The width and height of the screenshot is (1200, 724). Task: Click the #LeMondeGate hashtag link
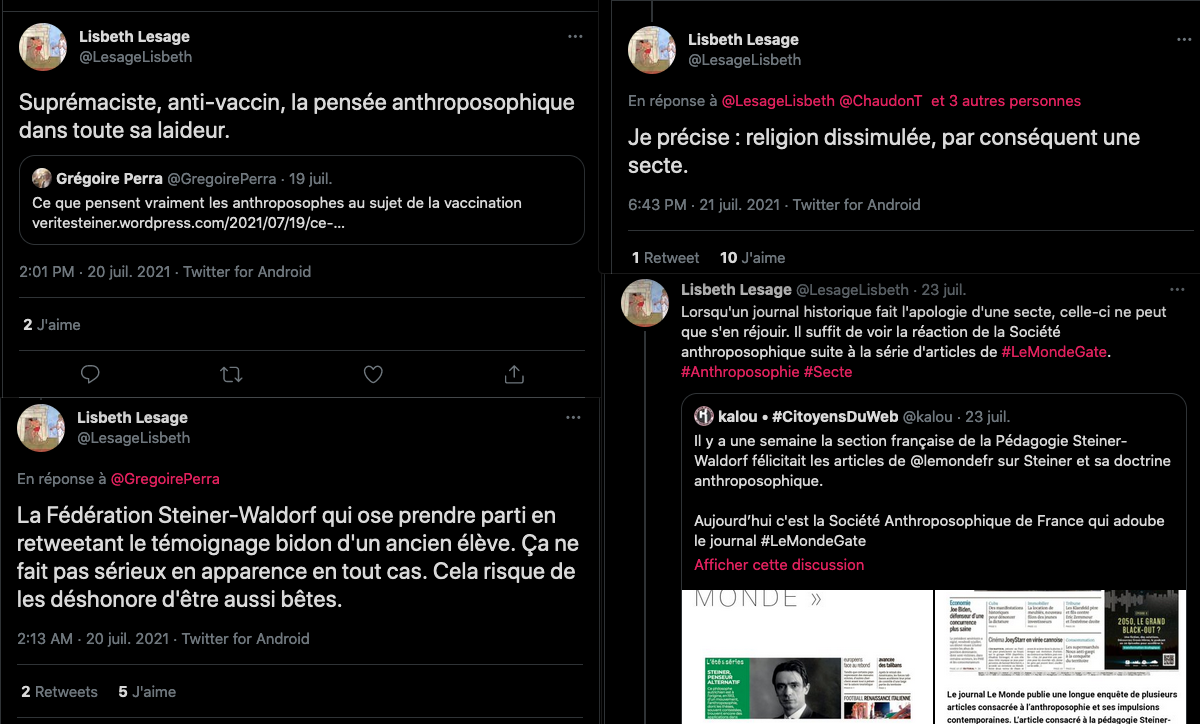pyautogui.click(x=1056, y=352)
